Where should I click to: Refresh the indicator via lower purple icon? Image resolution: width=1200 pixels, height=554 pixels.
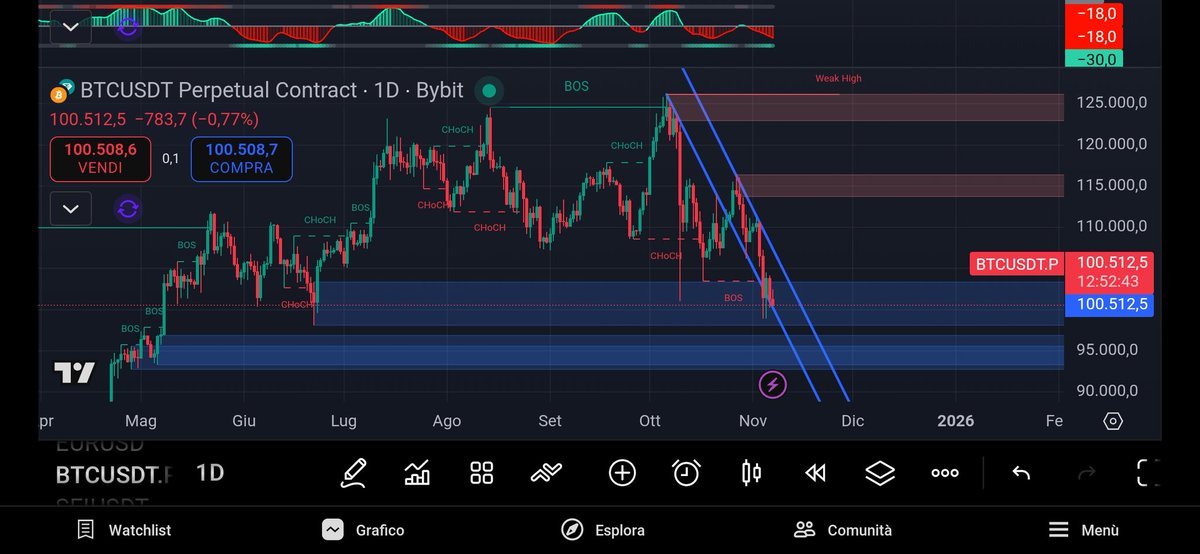pyautogui.click(x=128, y=209)
